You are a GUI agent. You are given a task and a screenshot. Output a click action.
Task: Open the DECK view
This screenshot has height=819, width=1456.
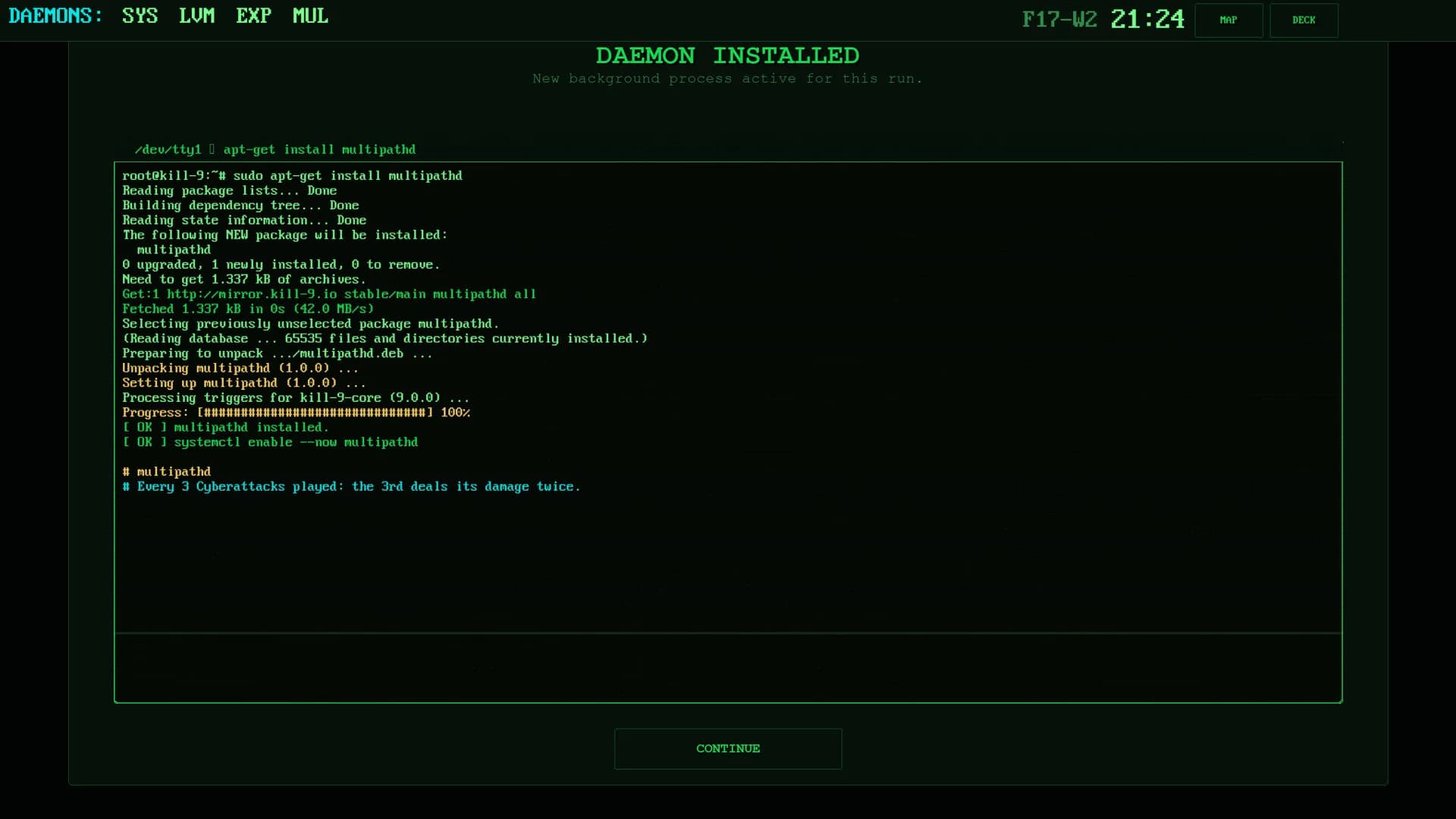click(x=1304, y=20)
